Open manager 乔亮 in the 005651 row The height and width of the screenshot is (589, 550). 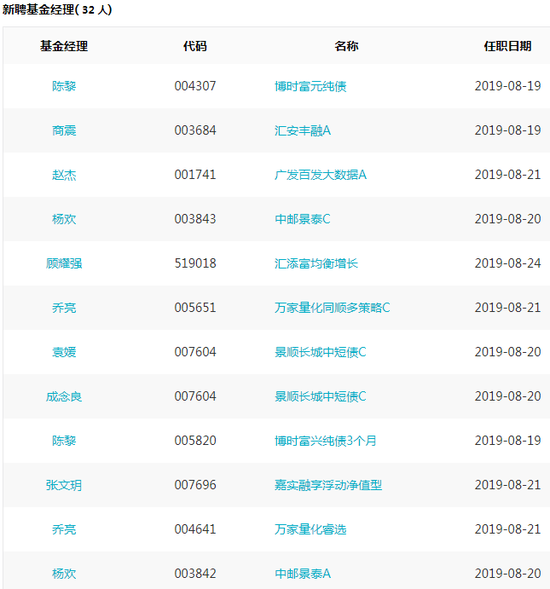pyautogui.click(x=64, y=308)
